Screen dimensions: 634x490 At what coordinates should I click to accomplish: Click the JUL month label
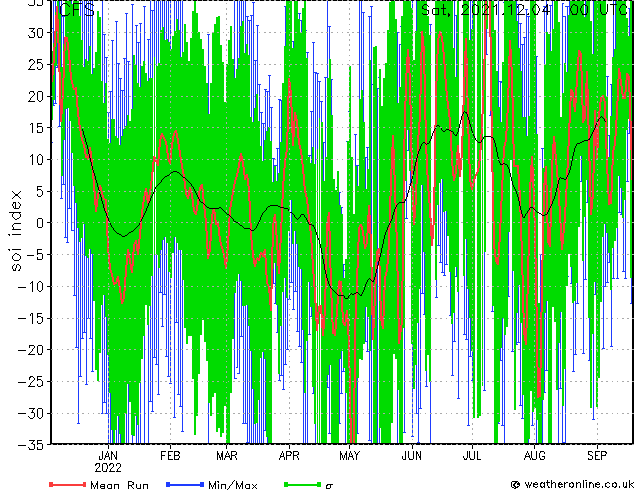(x=472, y=456)
